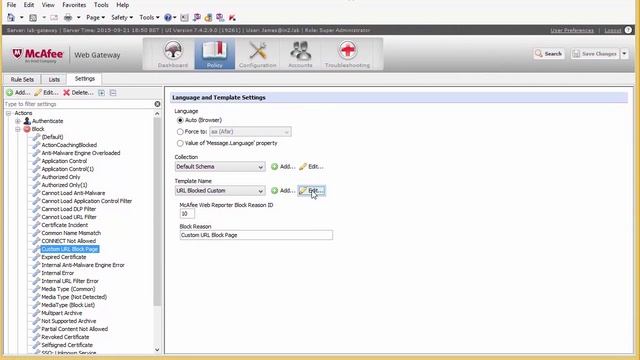
Task: Open the Page toolbar dropdown
Action: click(x=96, y=18)
